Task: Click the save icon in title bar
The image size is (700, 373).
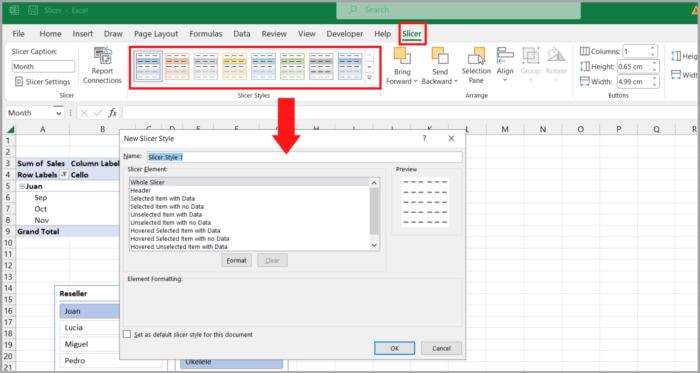Action: click(33, 10)
